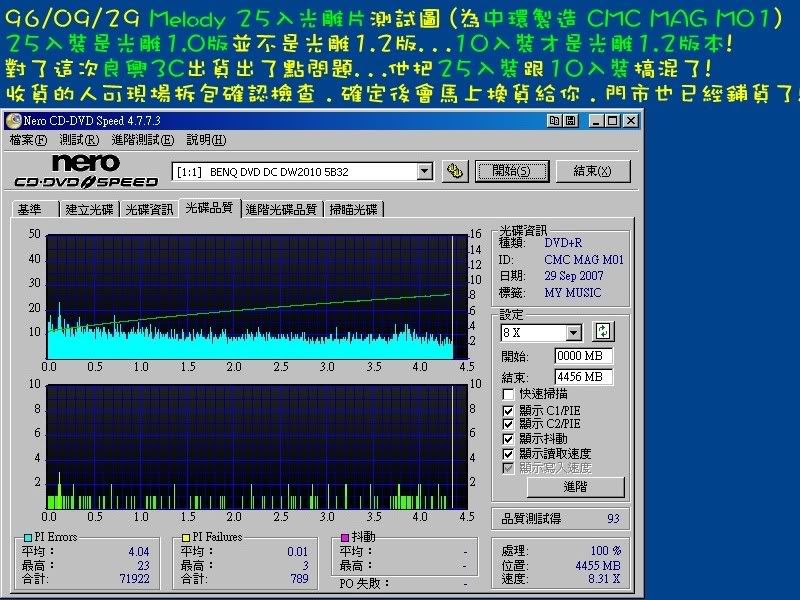The image size is (800, 600).
Task: Click the PI Failures total "789"
Action: tap(299, 579)
